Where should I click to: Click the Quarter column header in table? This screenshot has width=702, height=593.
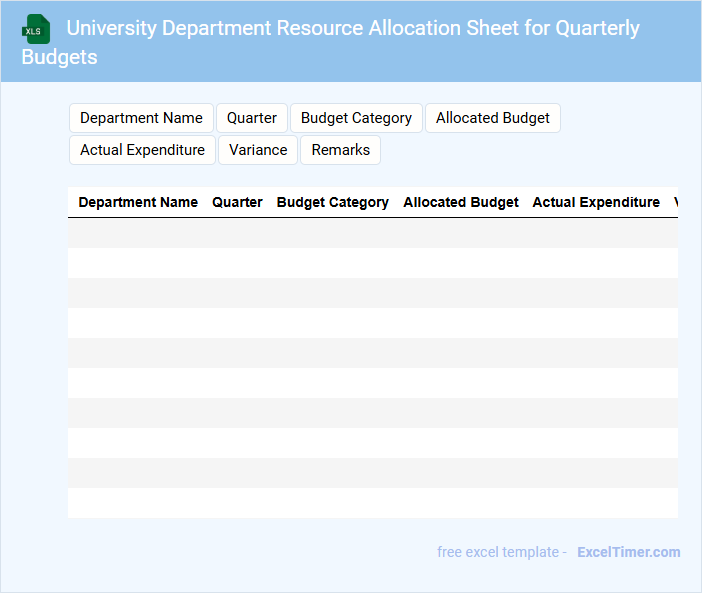(237, 202)
